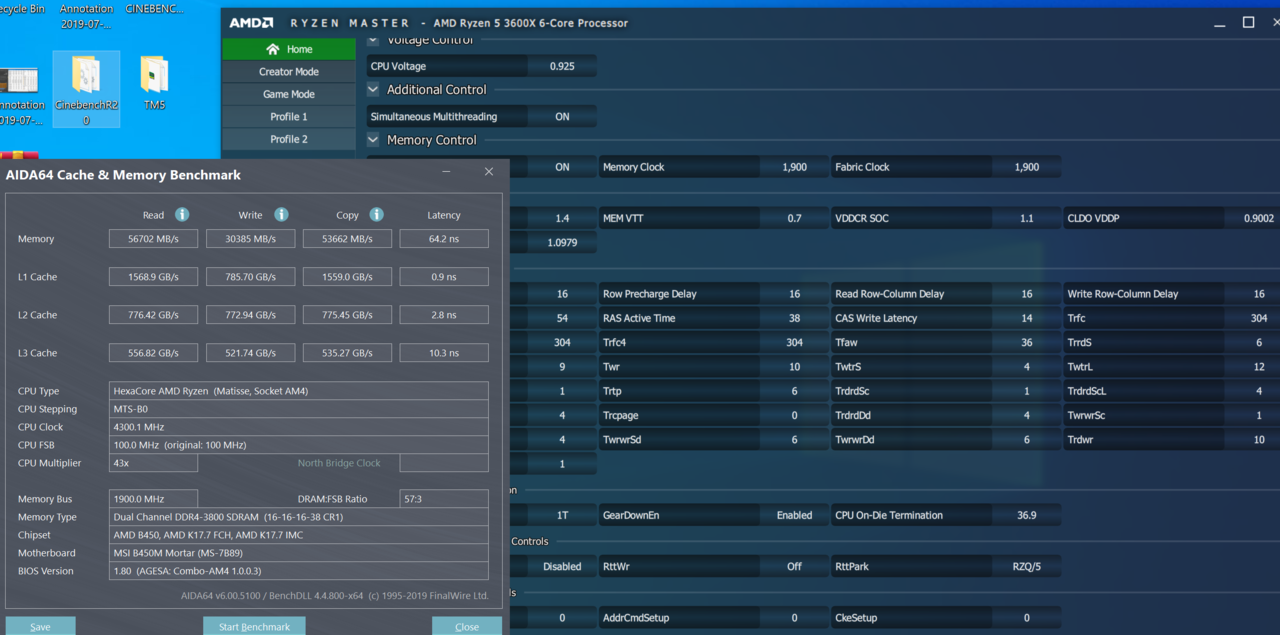Click the L3 Cache Copy result 535.27 GB/s
Image resolution: width=1280 pixels, height=635 pixels.
[347, 353]
